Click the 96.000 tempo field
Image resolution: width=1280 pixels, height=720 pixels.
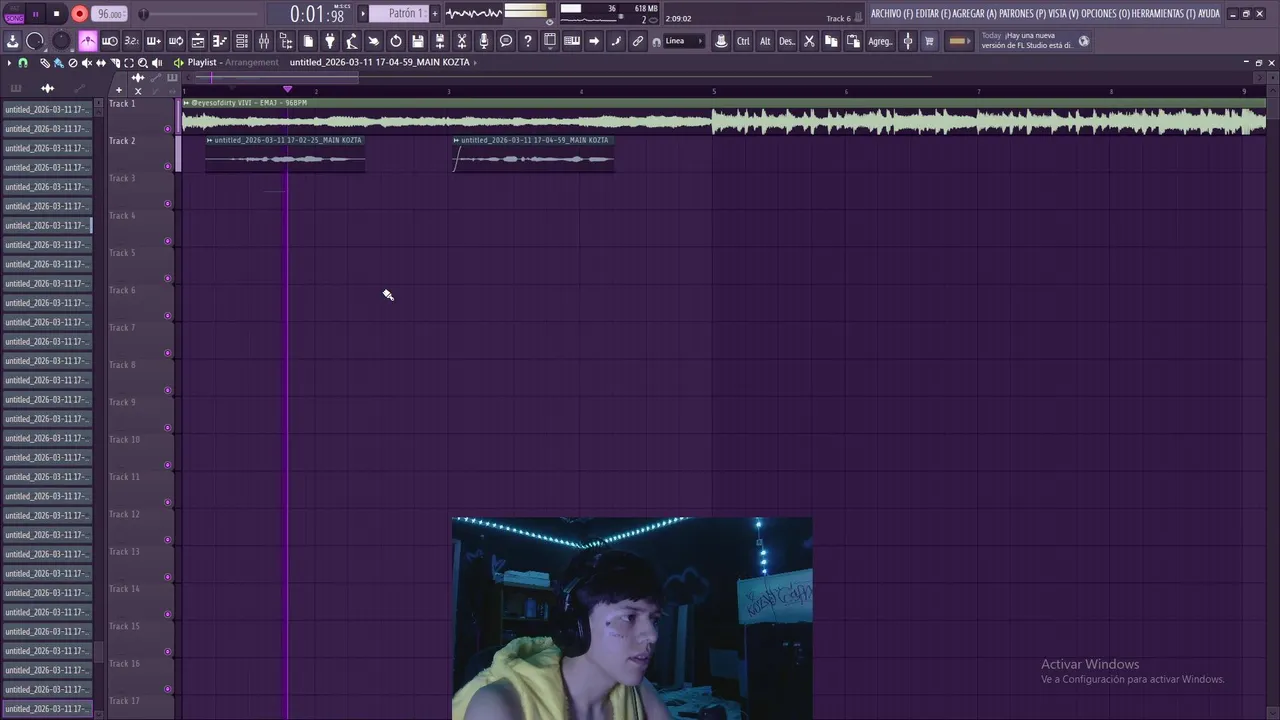(110, 14)
